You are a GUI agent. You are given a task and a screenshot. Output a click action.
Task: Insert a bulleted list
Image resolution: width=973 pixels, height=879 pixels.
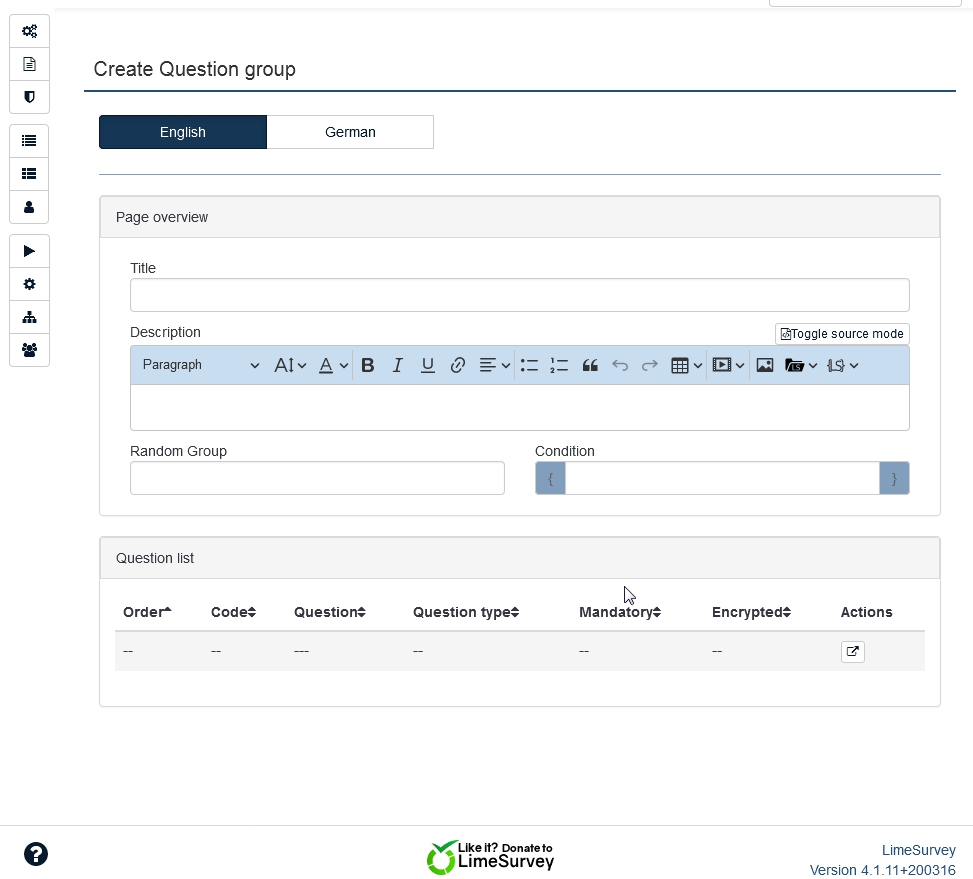pos(529,366)
